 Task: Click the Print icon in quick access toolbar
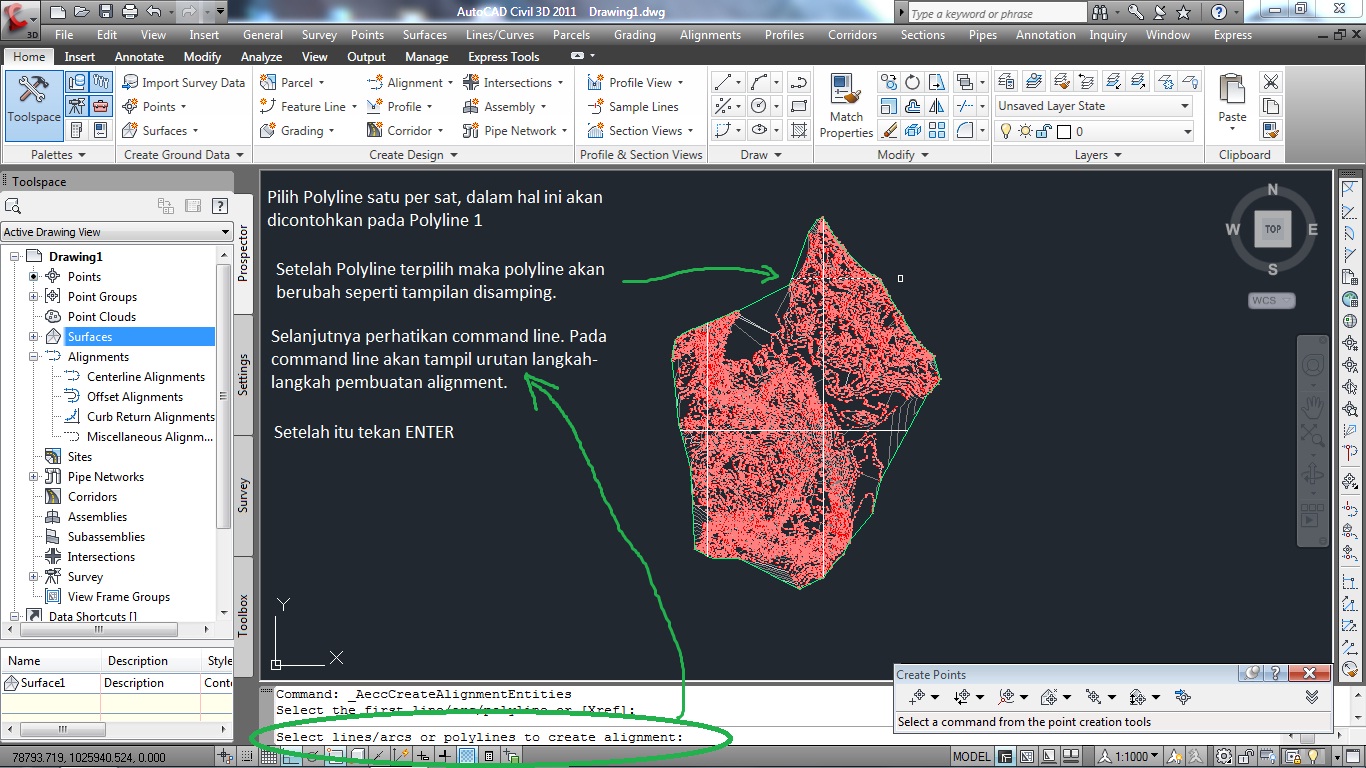click(129, 13)
